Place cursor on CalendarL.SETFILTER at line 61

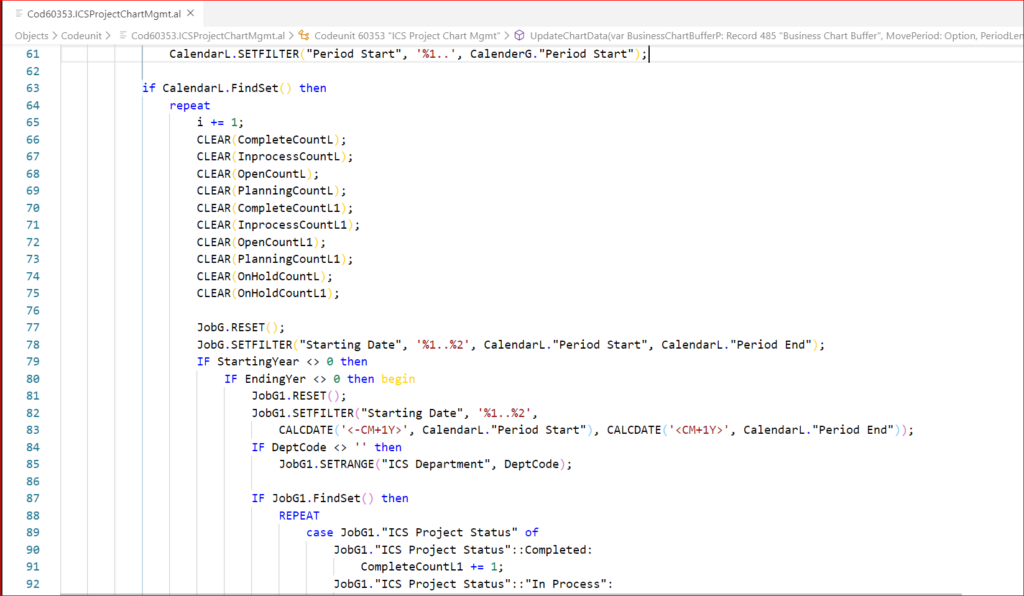234,54
